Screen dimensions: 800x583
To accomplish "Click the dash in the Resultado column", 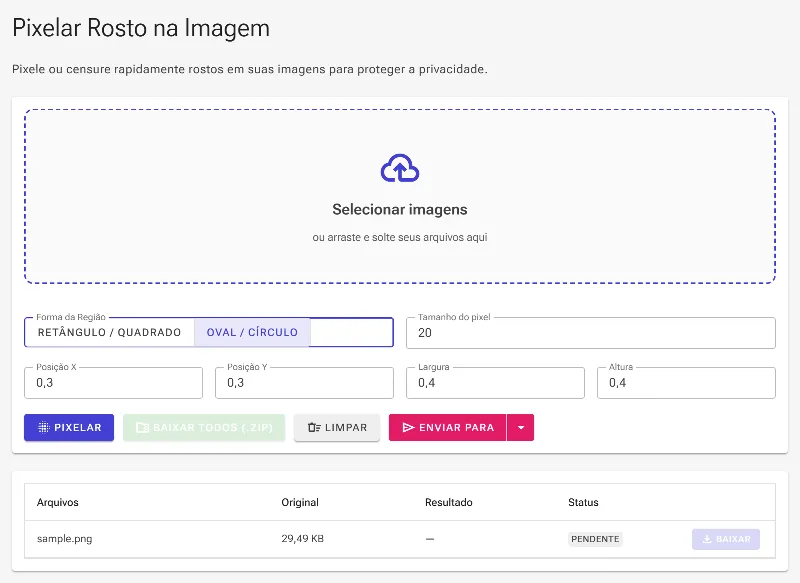I will click(430, 539).
